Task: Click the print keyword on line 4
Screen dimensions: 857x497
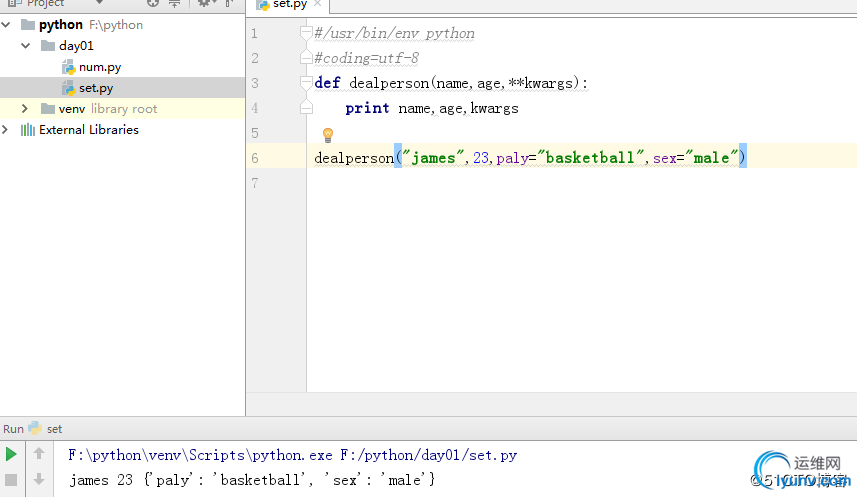Action: [x=367, y=108]
